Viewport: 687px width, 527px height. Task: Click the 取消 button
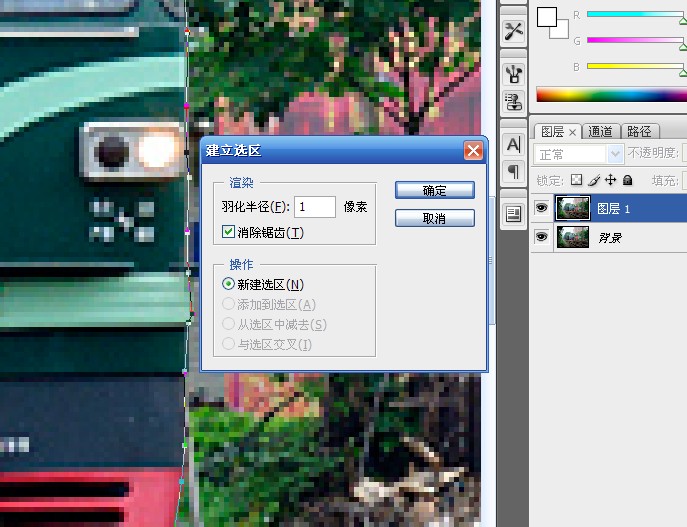point(434,218)
